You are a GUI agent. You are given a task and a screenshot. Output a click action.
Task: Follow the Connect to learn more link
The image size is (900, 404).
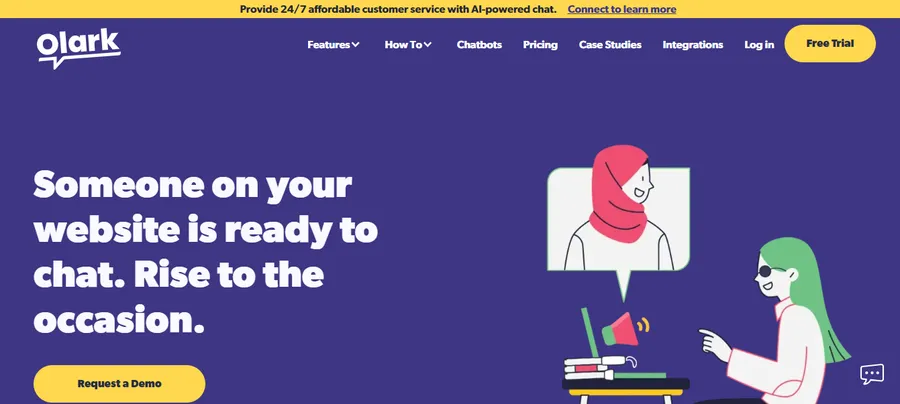[x=622, y=9]
